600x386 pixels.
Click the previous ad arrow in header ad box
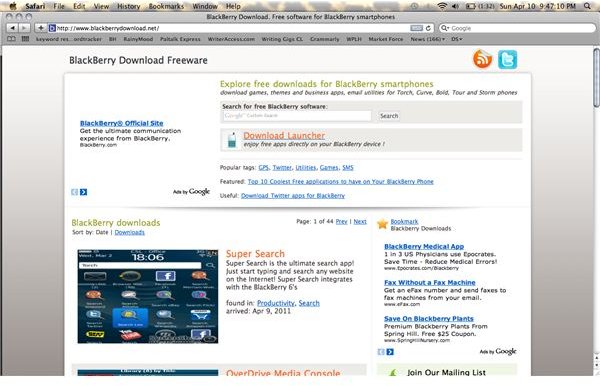pos(75,192)
